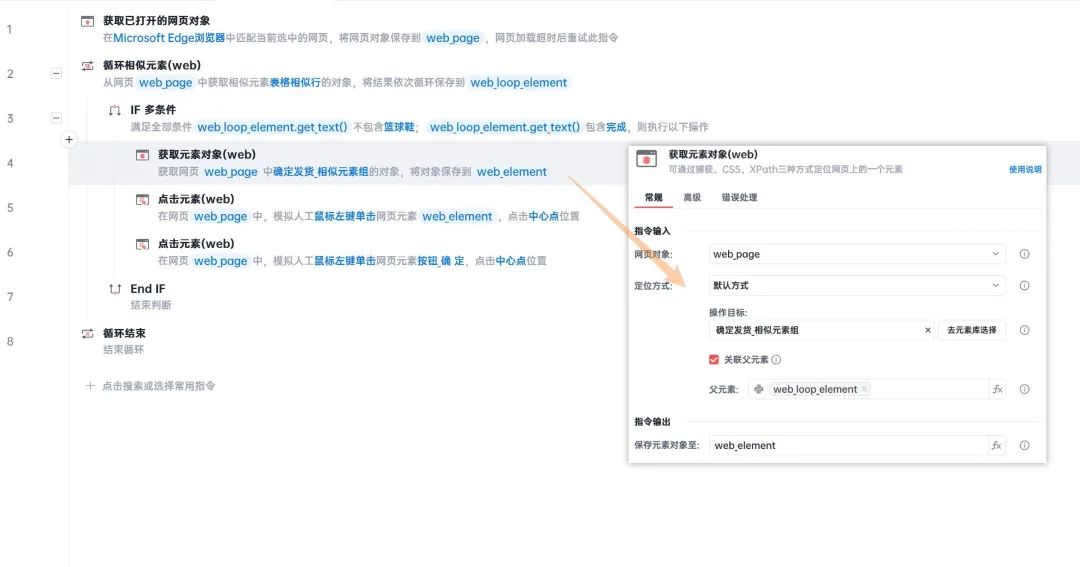The height and width of the screenshot is (567, 1080).
Task: Open the 网页对象 web_page dropdown
Action: (x=857, y=254)
